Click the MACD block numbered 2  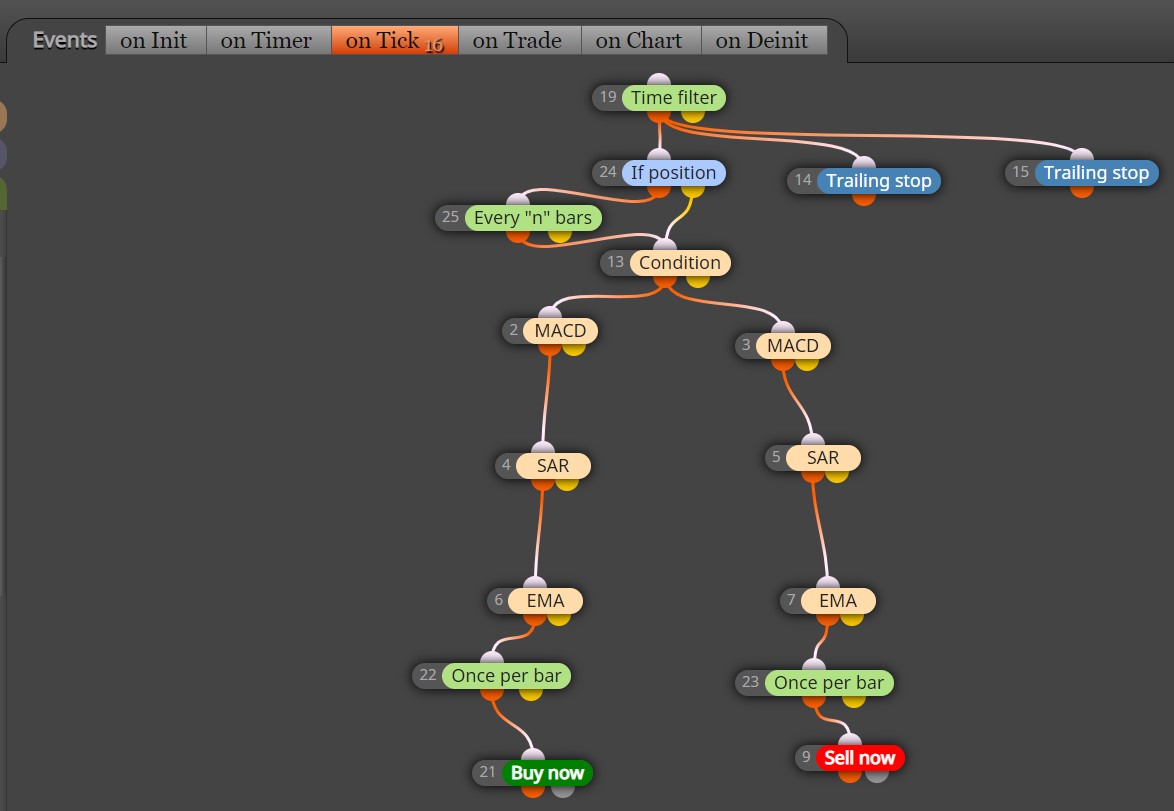pyautogui.click(x=561, y=331)
